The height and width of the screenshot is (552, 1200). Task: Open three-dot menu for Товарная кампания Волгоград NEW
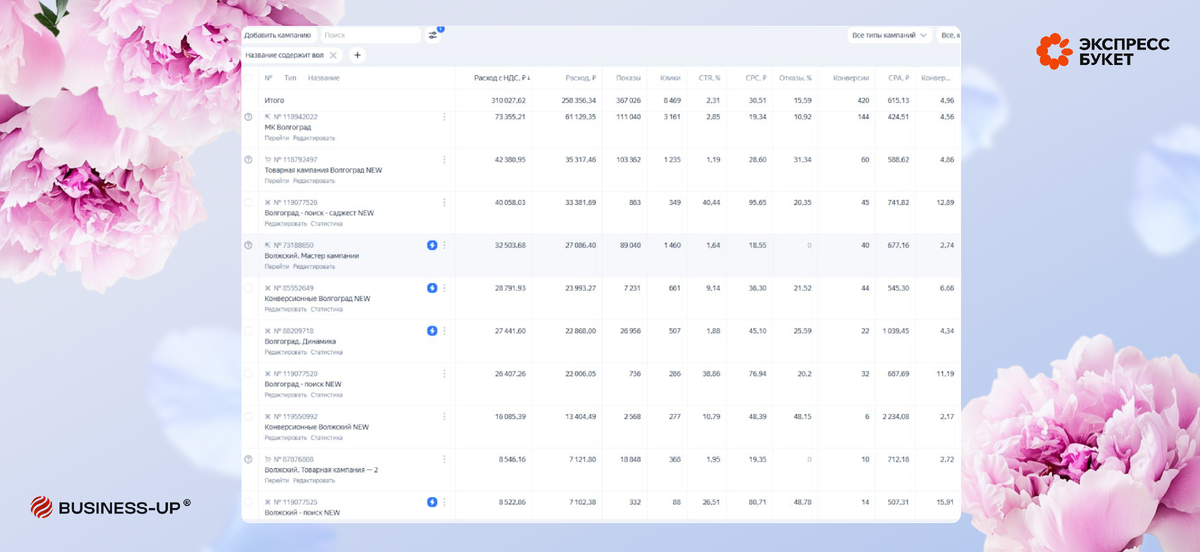(x=444, y=160)
